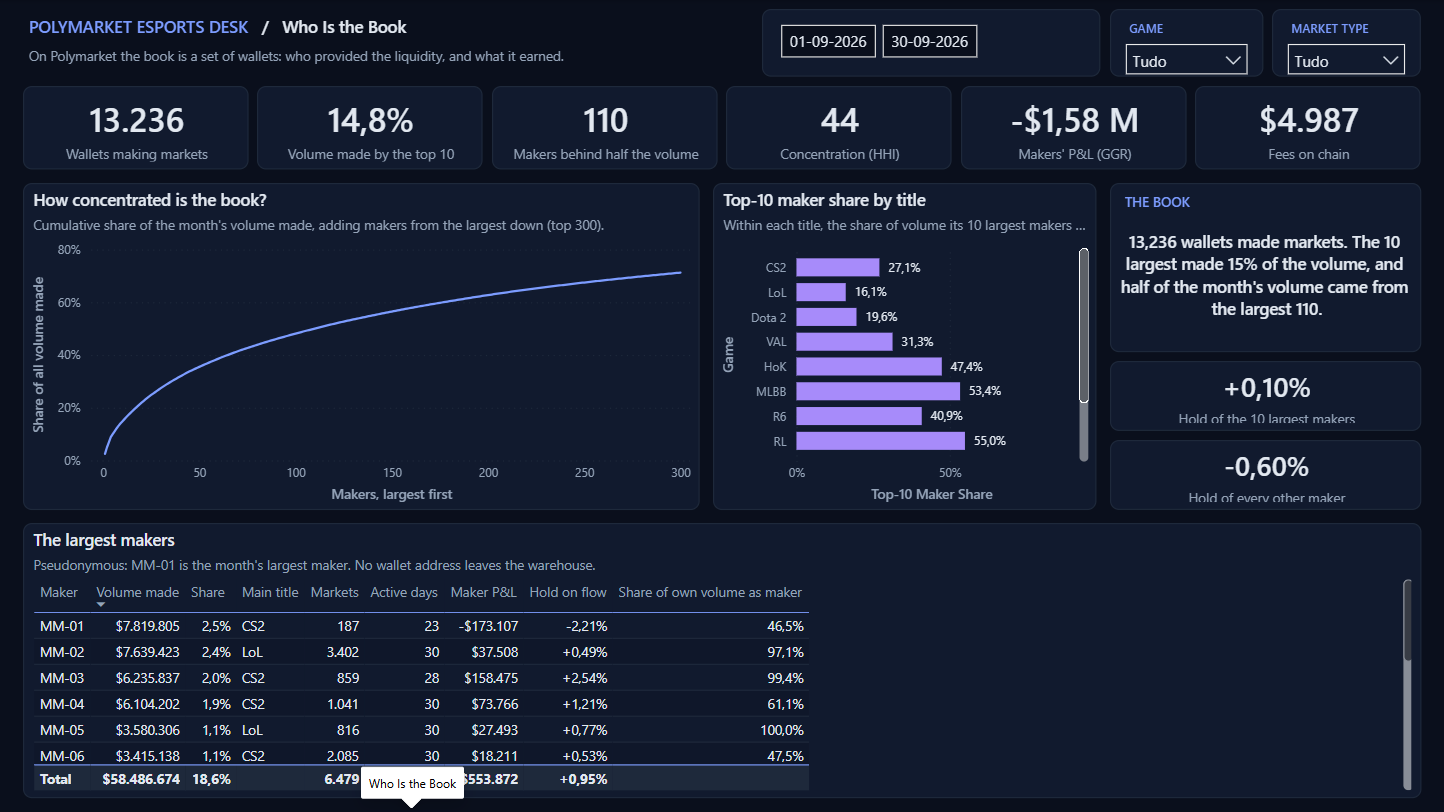Select the MLBB bar in the chart
The width and height of the screenshot is (1444, 812).
[x=878, y=391]
